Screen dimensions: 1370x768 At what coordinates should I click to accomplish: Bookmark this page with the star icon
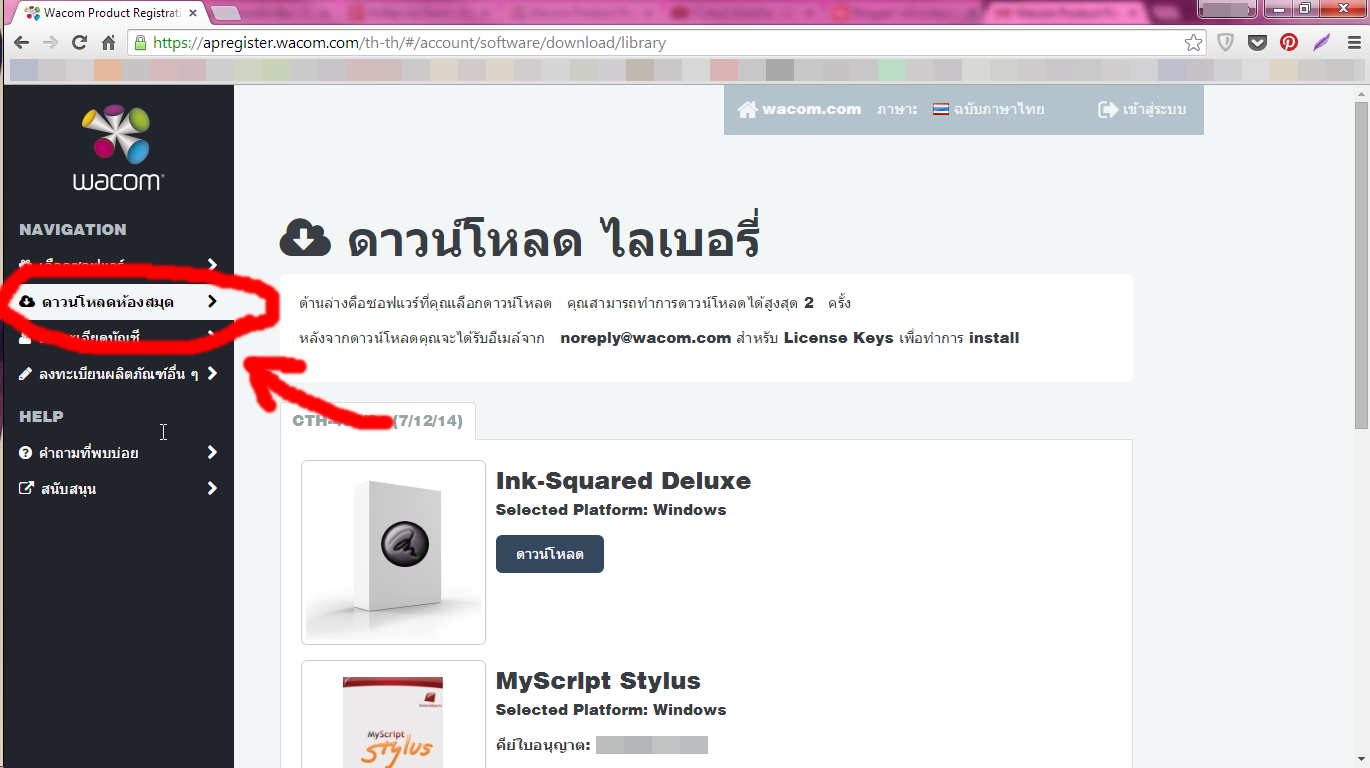pyautogui.click(x=1193, y=43)
